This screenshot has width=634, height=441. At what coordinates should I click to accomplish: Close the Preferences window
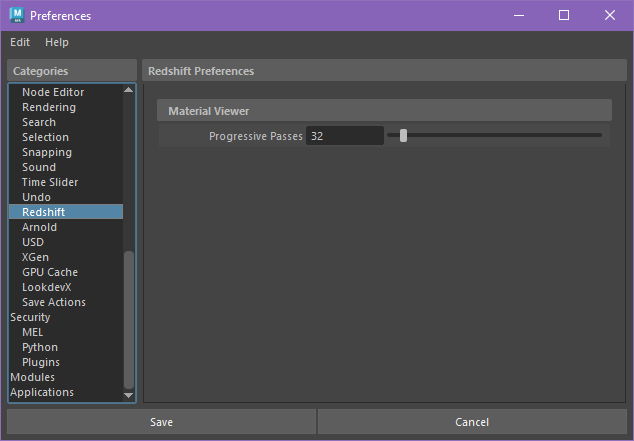[x=610, y=15]
